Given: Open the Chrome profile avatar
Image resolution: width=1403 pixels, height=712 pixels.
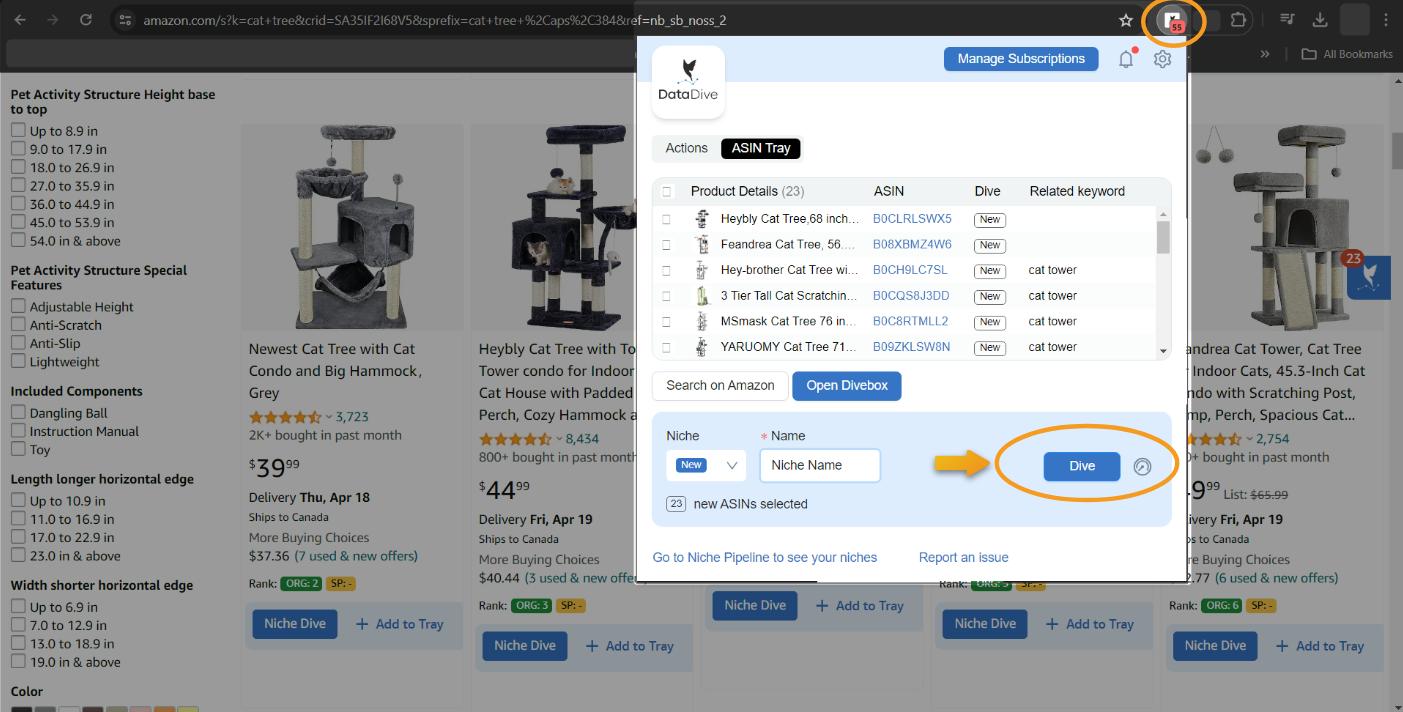Looking at the screenshot, I should pyautogui.click(x=1354, y=20).
